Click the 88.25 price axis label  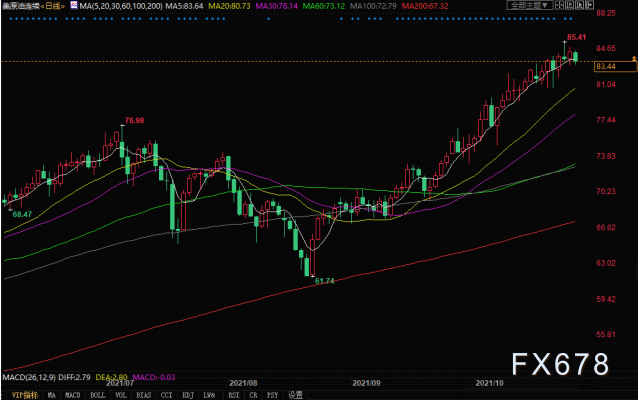point(606,13)
